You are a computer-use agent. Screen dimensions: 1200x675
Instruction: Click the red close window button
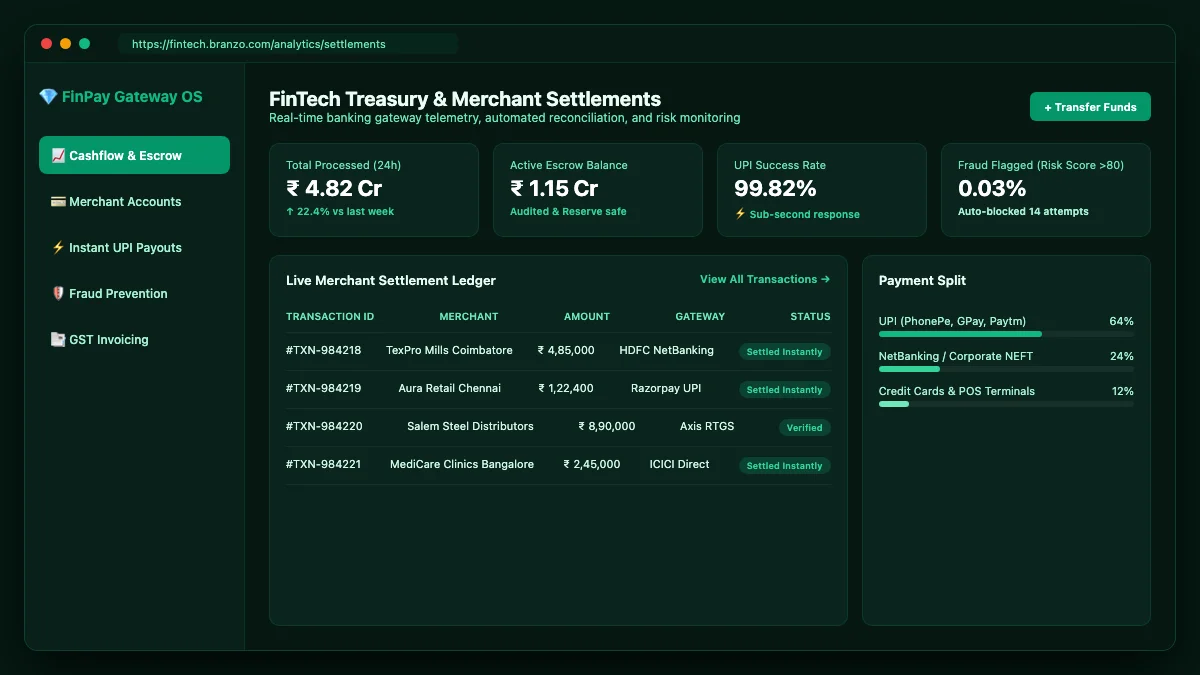[46, 44]
